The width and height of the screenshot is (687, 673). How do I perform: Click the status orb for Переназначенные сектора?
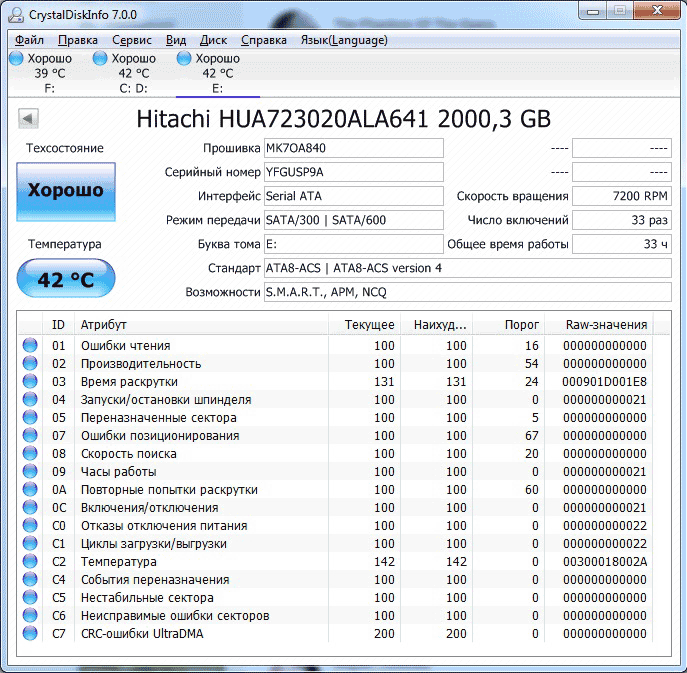[x=29, y=418]
